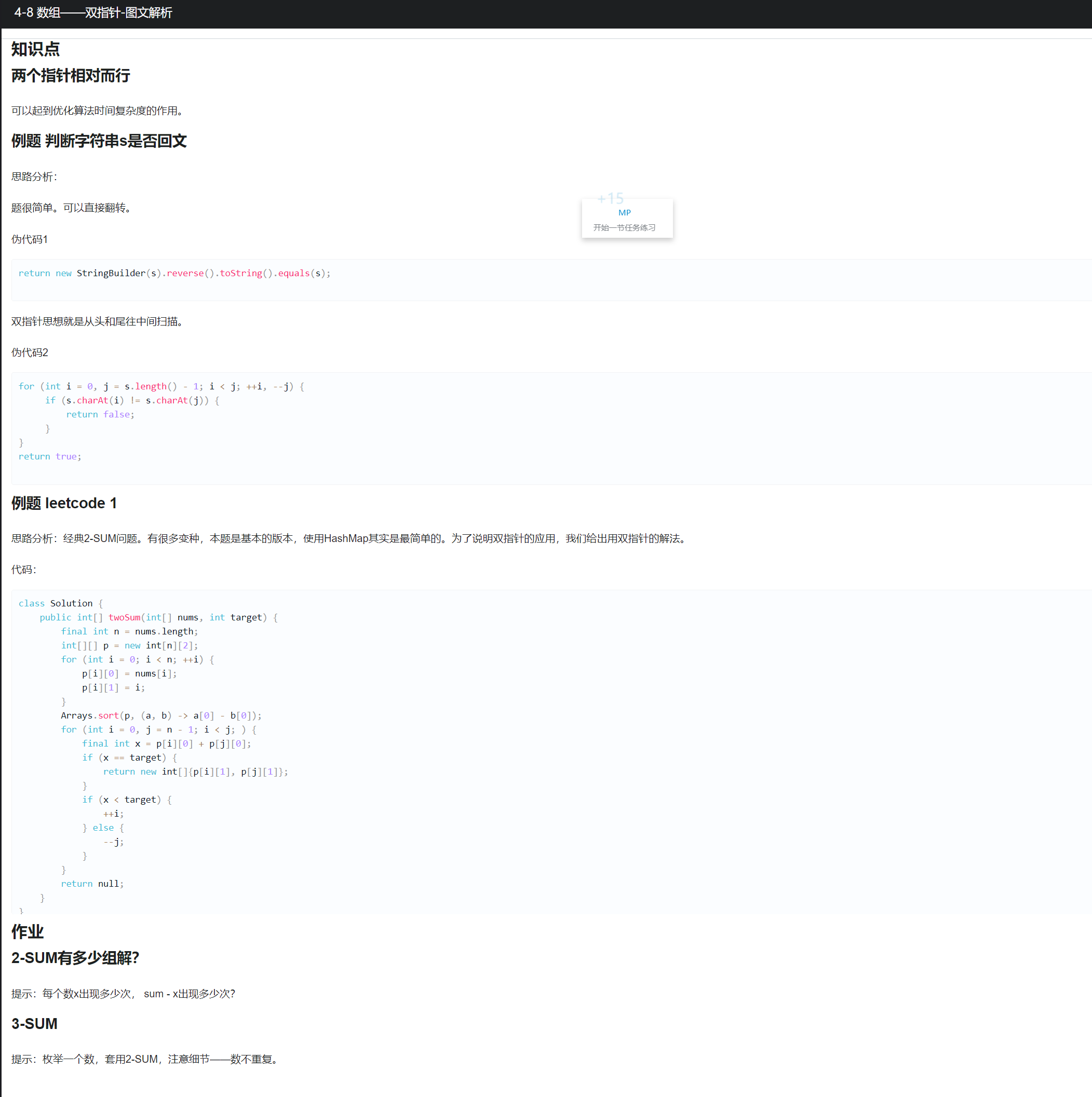
Task: Click the 例题 leetcode 1 heading
Action: (x=64, y=503)
